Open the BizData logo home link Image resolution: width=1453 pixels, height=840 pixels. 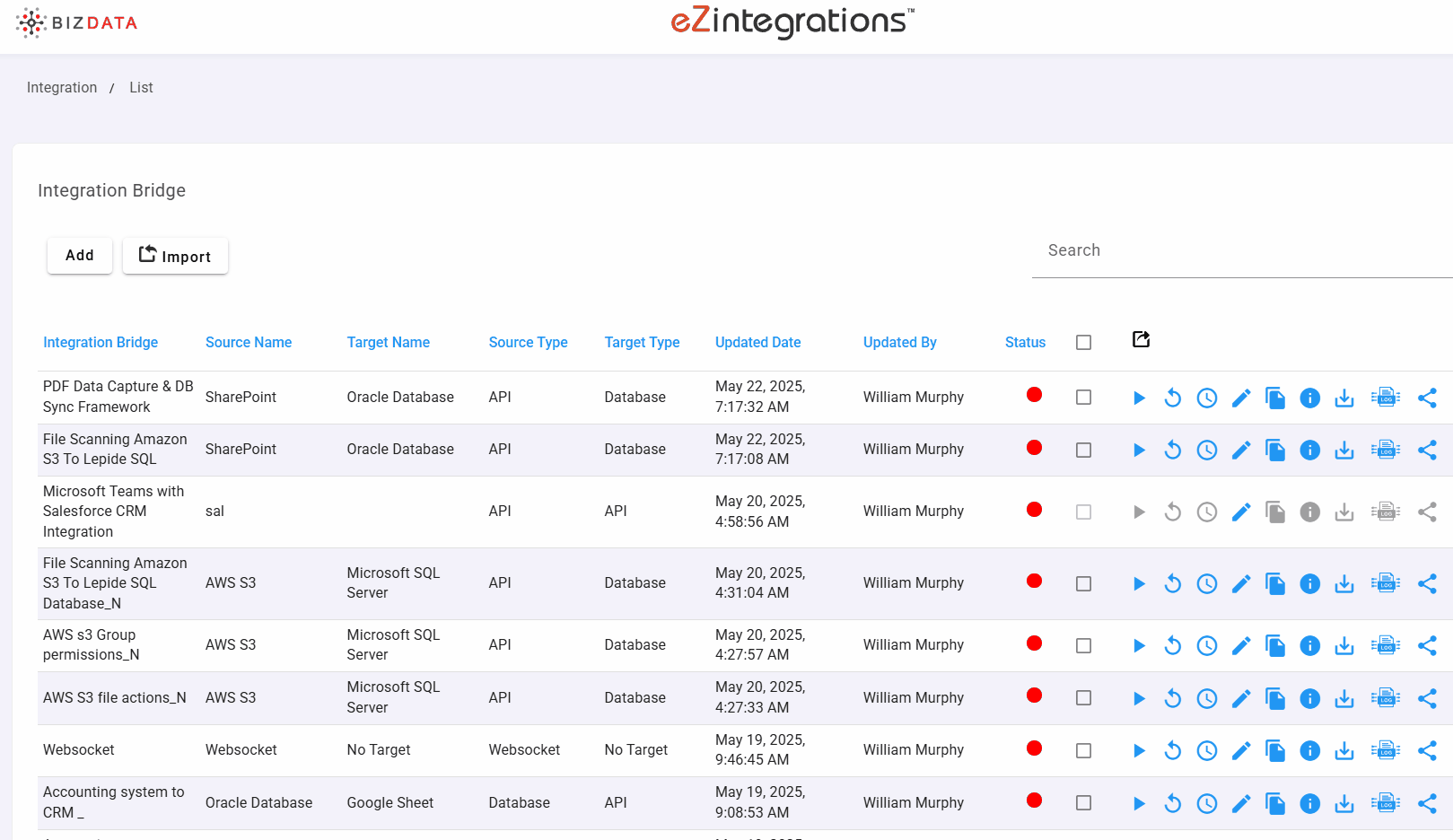click(x=77, y=23)
